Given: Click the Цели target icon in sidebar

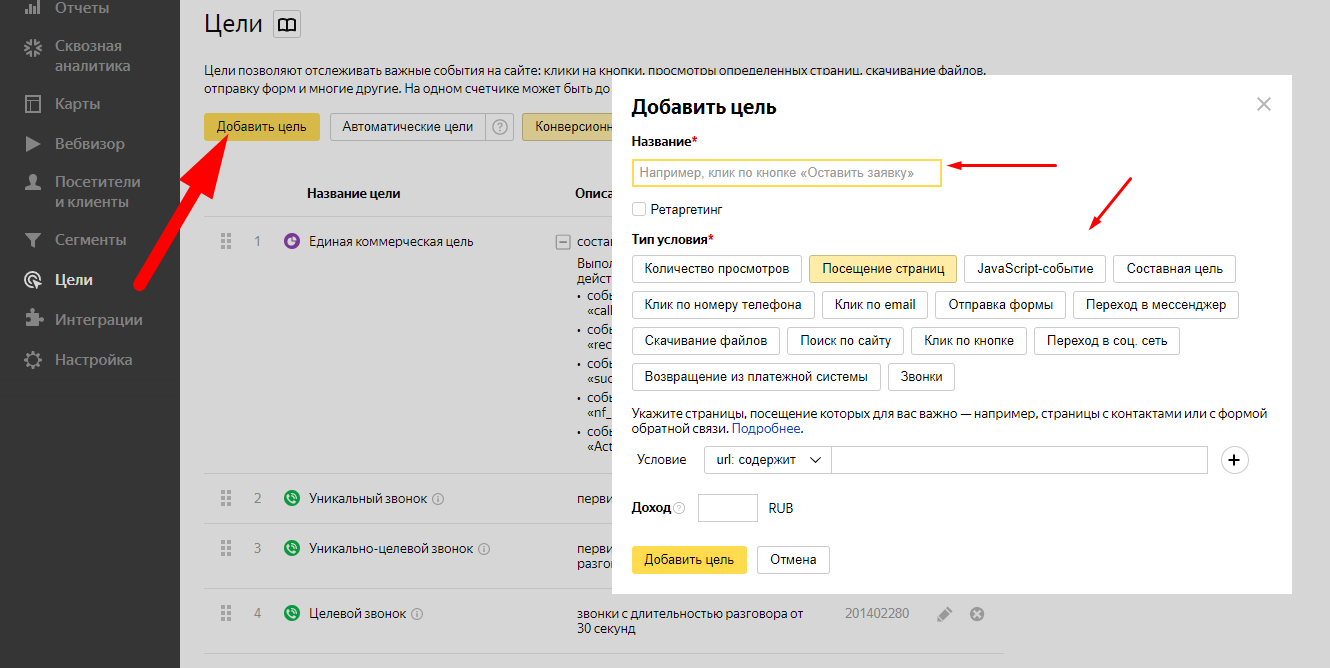Looking at the screenshot, I should click(x=33, y=280).
